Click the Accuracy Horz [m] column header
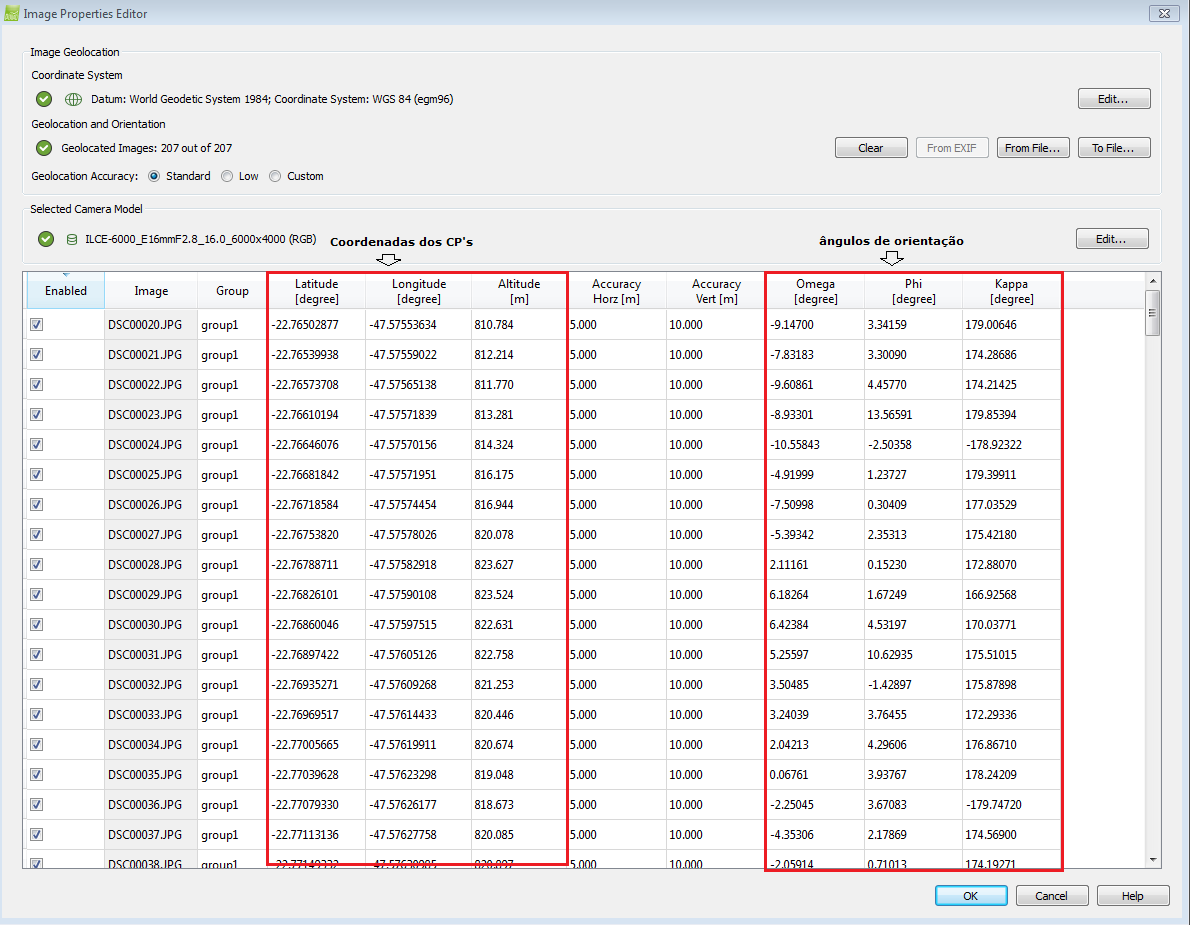Image resolution: width=1190 pixels, height=925 pixels. [616, 291]
